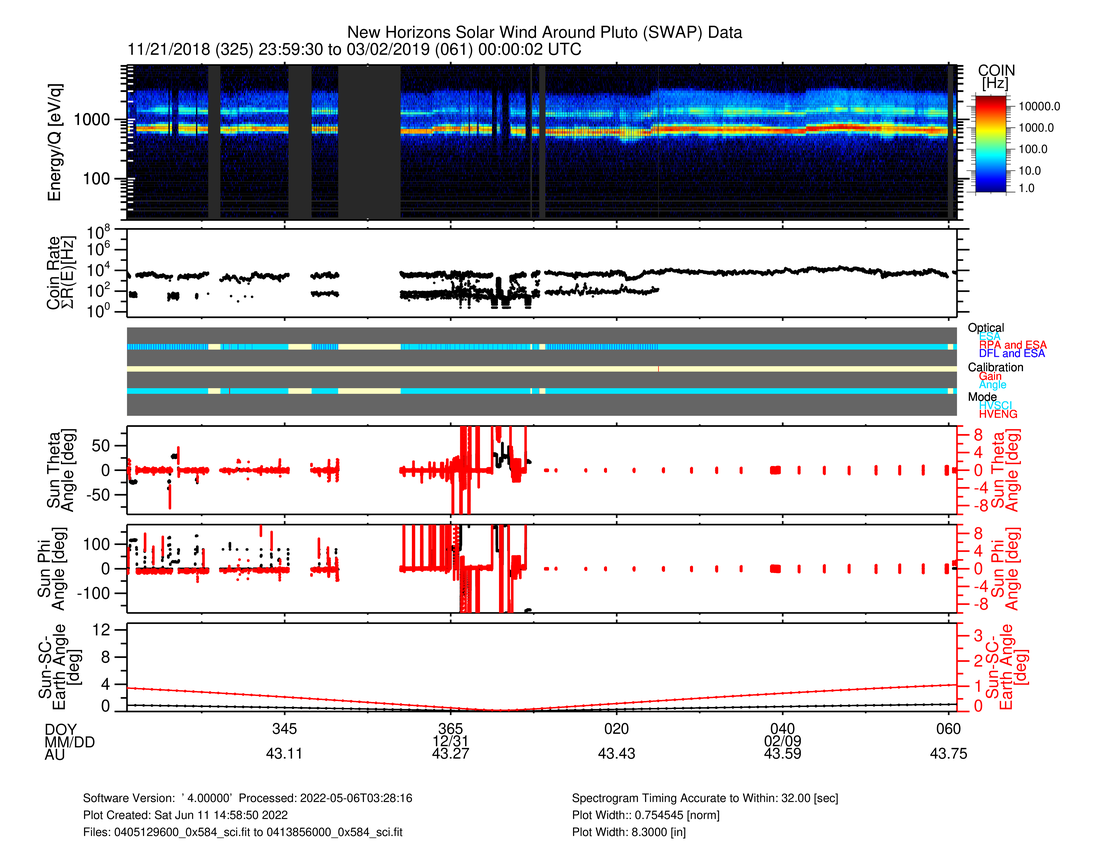1100x850 pixels.
Task: Select the 'DFL and ESA' legend entry
Action: pyautogui.click(x=1012, y=353)
